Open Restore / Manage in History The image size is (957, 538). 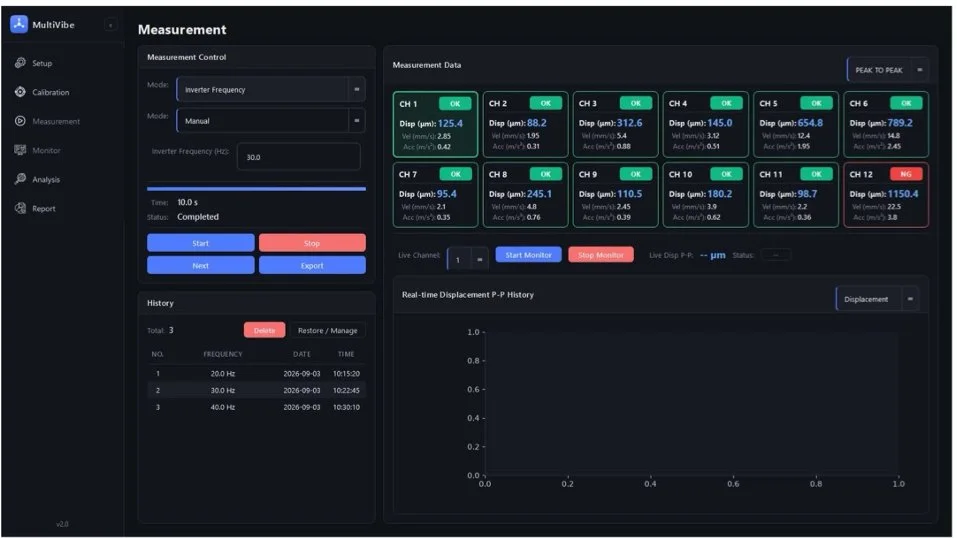tap(328, 330)
